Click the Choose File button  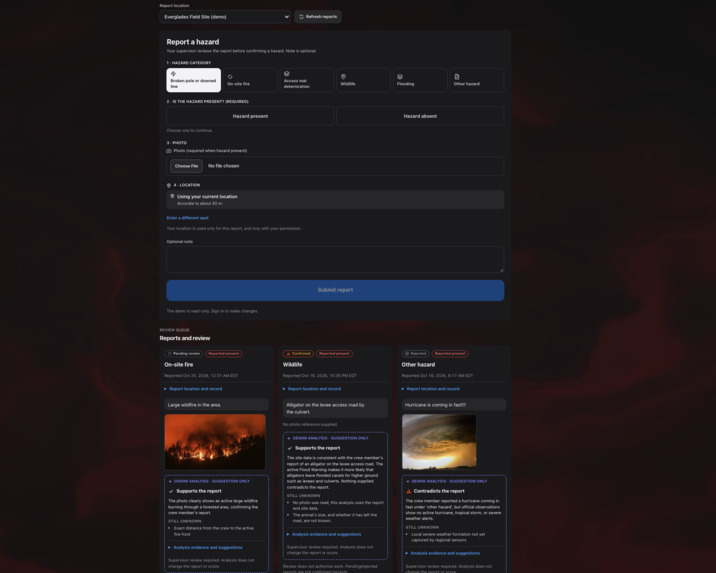186,166
